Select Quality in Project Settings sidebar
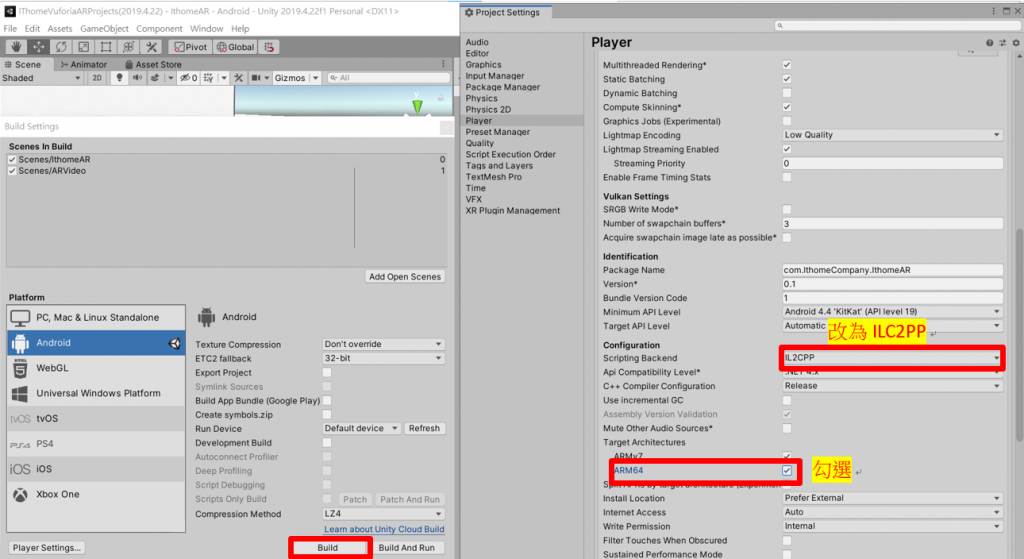The image size is (1024, 559). click(480, 143)
